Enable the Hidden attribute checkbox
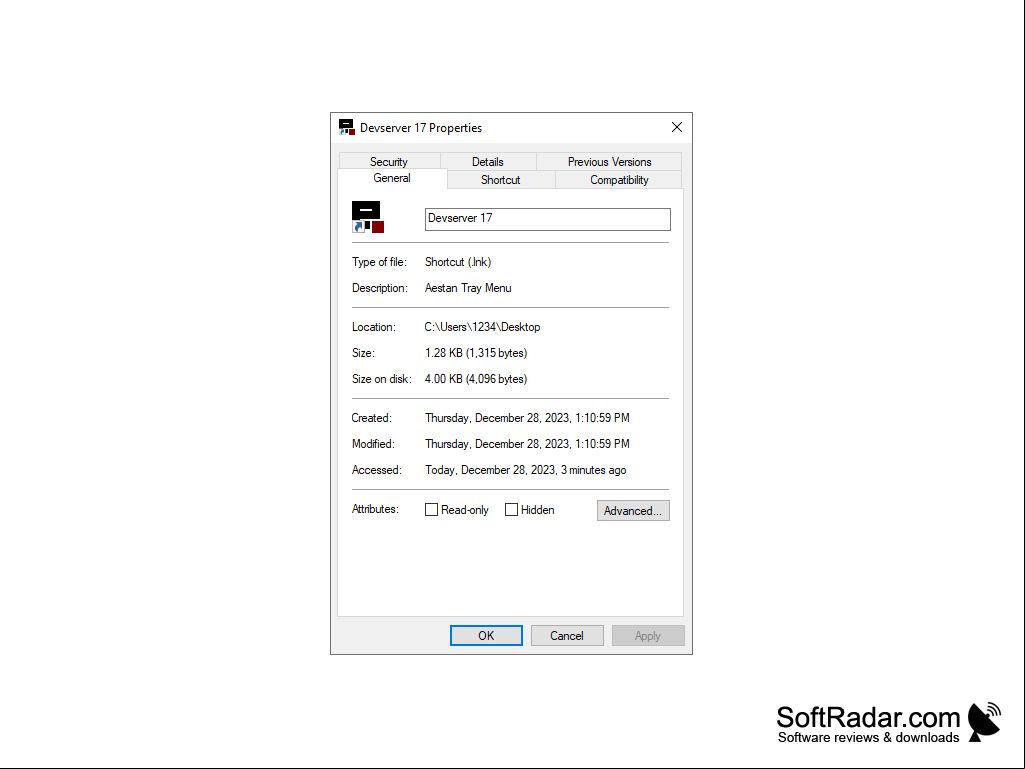 tap(511, 510)
